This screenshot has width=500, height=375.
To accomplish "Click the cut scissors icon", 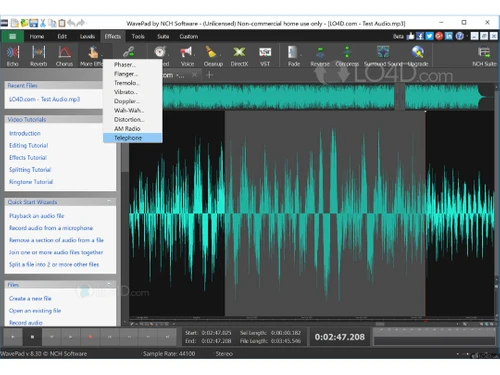I will pos(43,23).
